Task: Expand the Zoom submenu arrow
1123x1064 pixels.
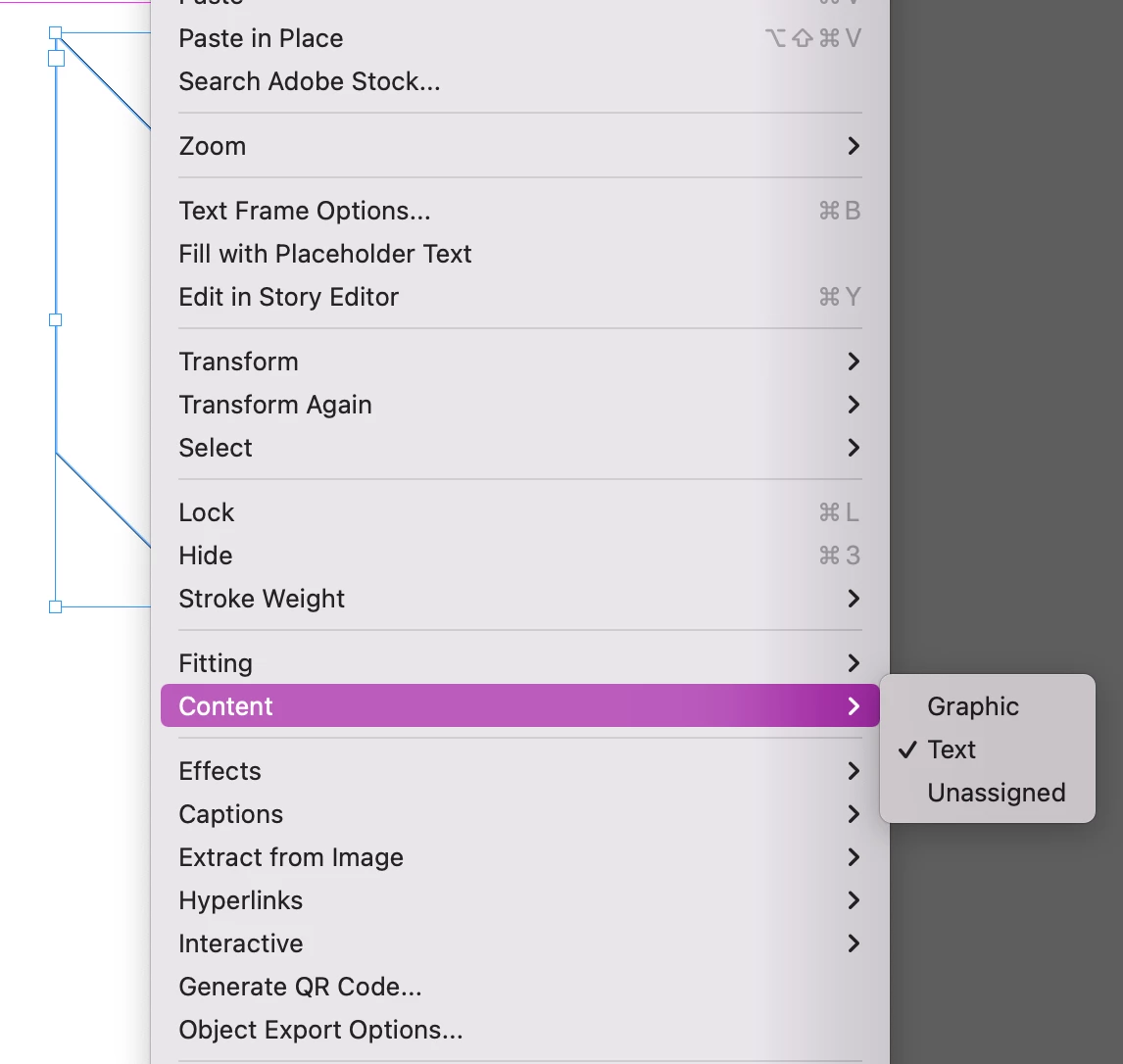Action: pos(854,146)
